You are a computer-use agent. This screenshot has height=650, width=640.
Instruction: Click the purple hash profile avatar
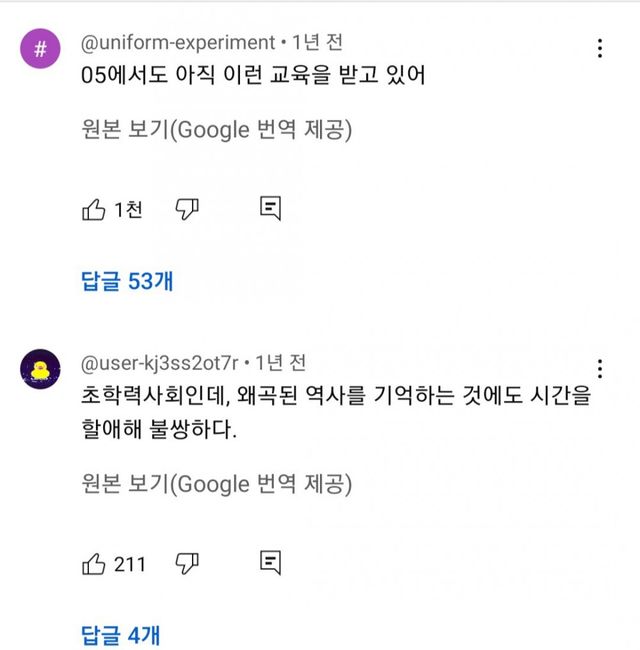tap(40, 49)
